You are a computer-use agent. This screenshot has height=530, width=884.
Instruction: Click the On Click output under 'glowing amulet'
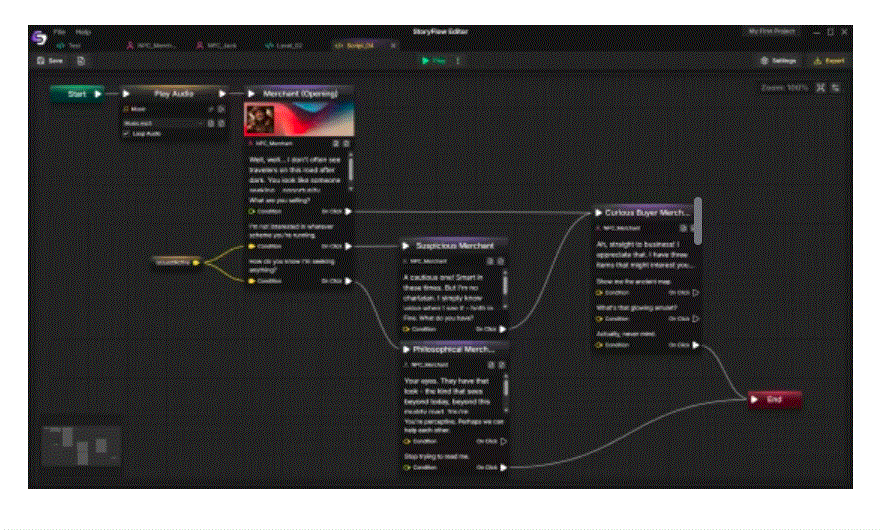696,319
